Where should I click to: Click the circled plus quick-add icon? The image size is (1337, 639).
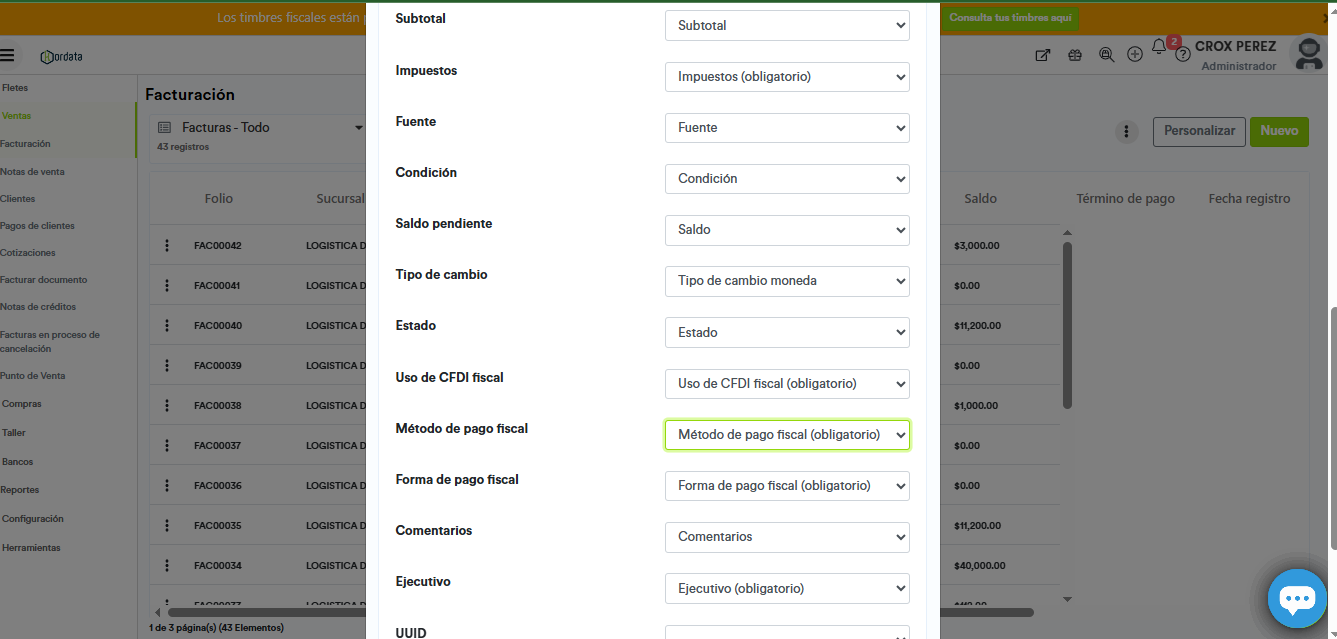1135,55
